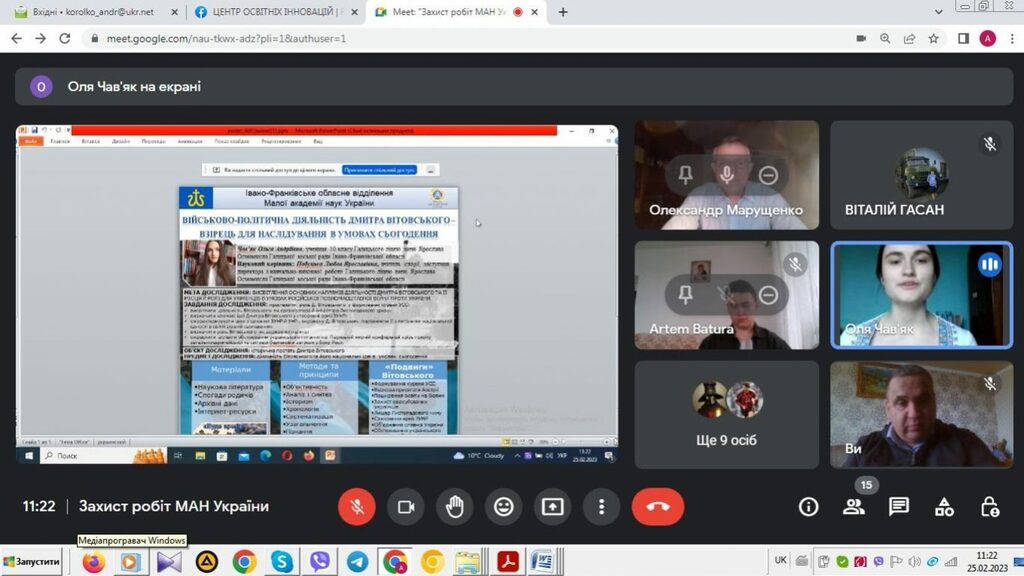
Task: Open the meeting details info icon
Action: click(808, 507)
